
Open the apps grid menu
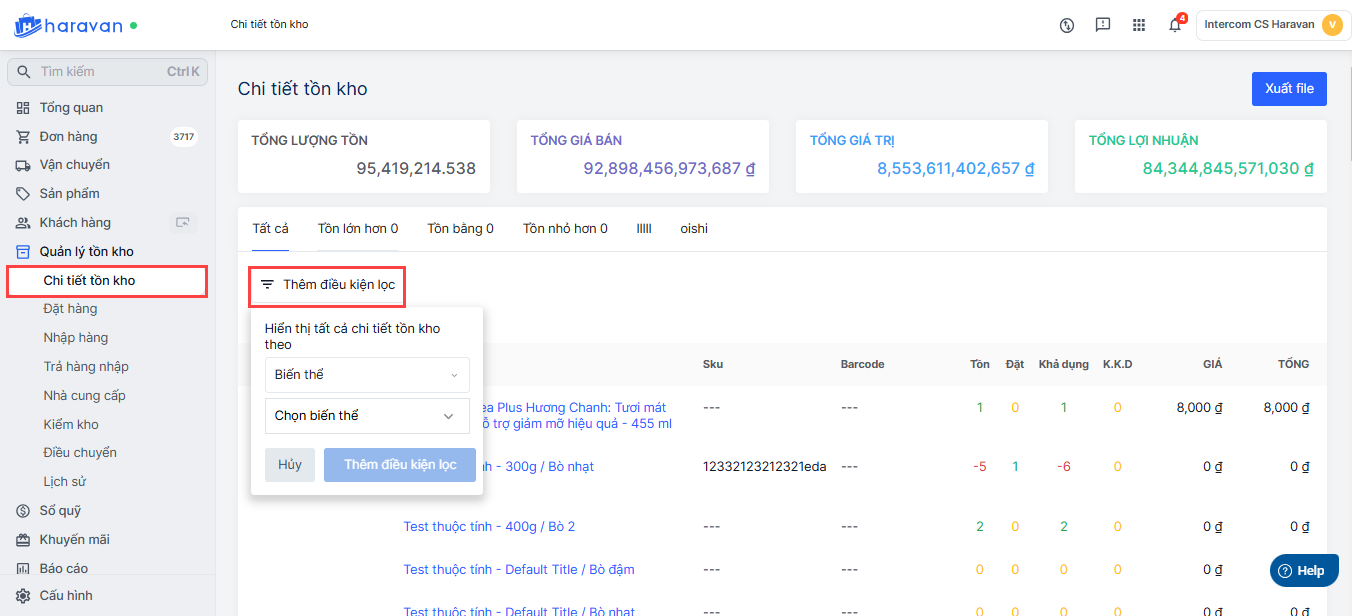click(x=1139, y=25)
